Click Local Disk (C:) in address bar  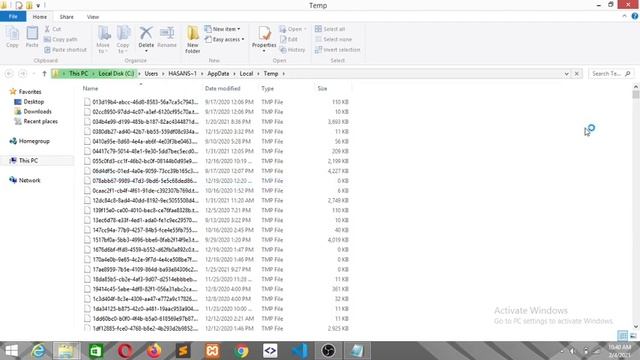pos(116,74)
